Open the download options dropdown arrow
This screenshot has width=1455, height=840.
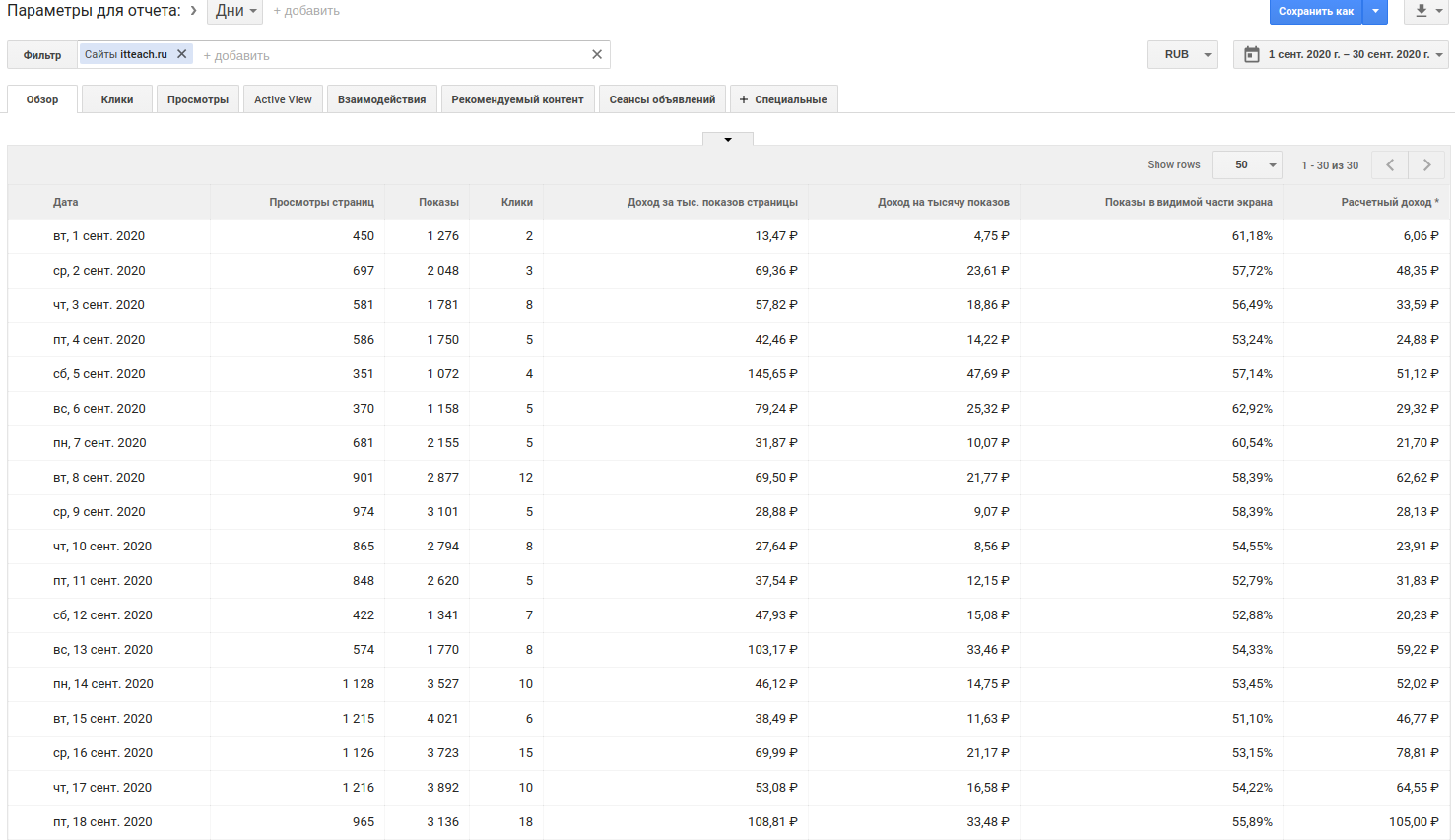click(x=1439, y=11)
